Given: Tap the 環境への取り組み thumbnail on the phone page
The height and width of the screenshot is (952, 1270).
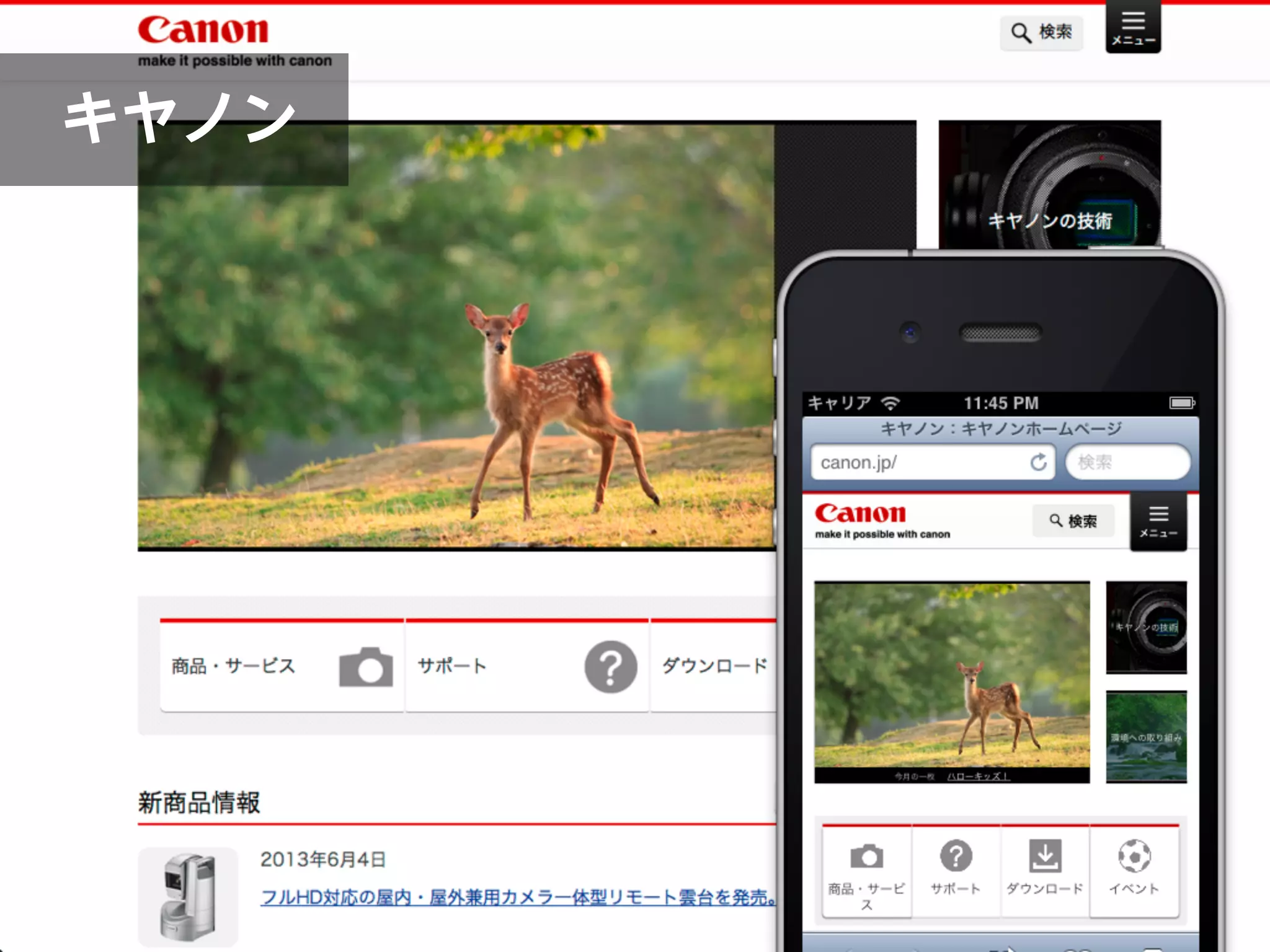Looking at the screenshot, I should coord(1146,737).
